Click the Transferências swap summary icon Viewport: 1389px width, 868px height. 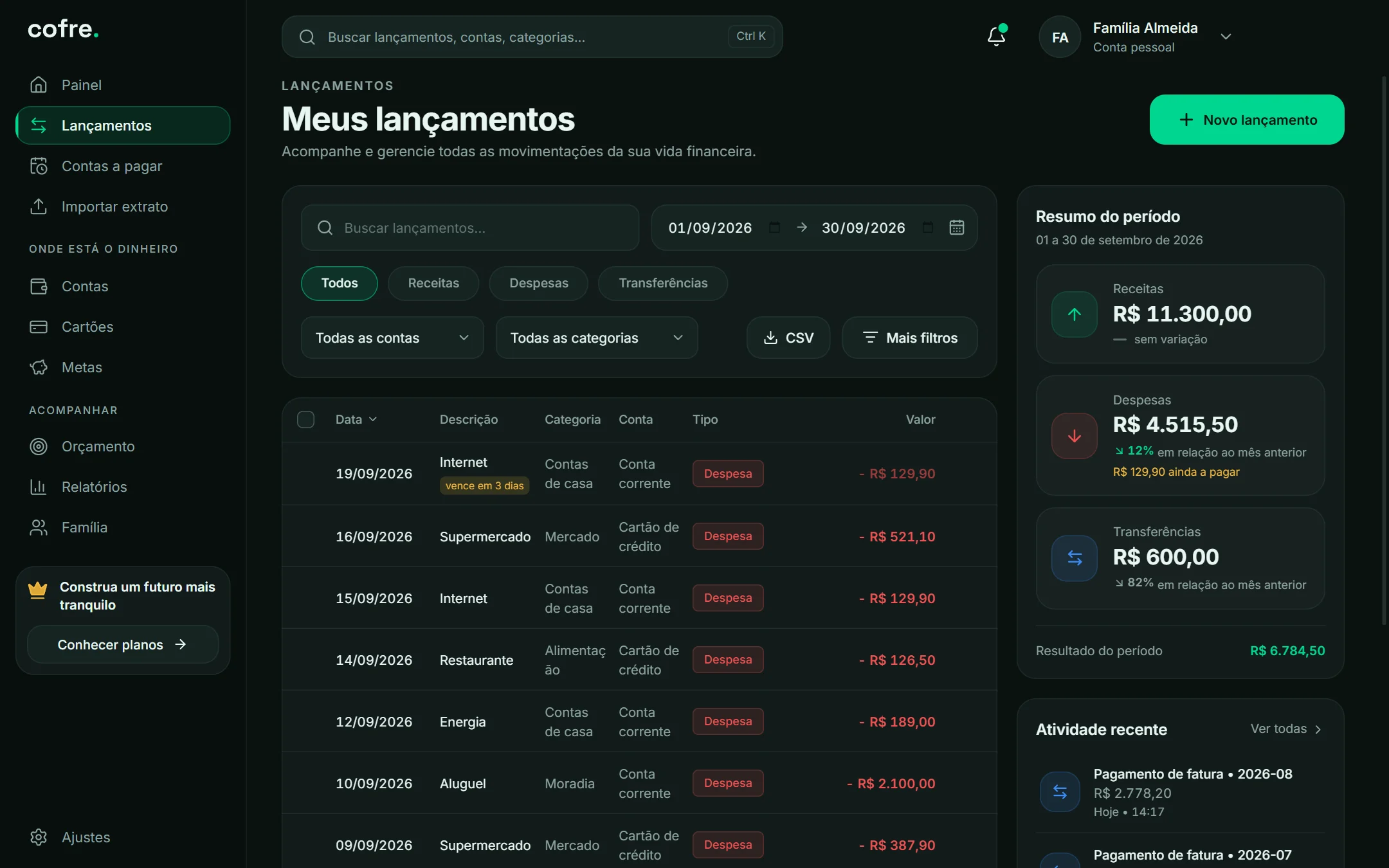[x=1075, y=558]
